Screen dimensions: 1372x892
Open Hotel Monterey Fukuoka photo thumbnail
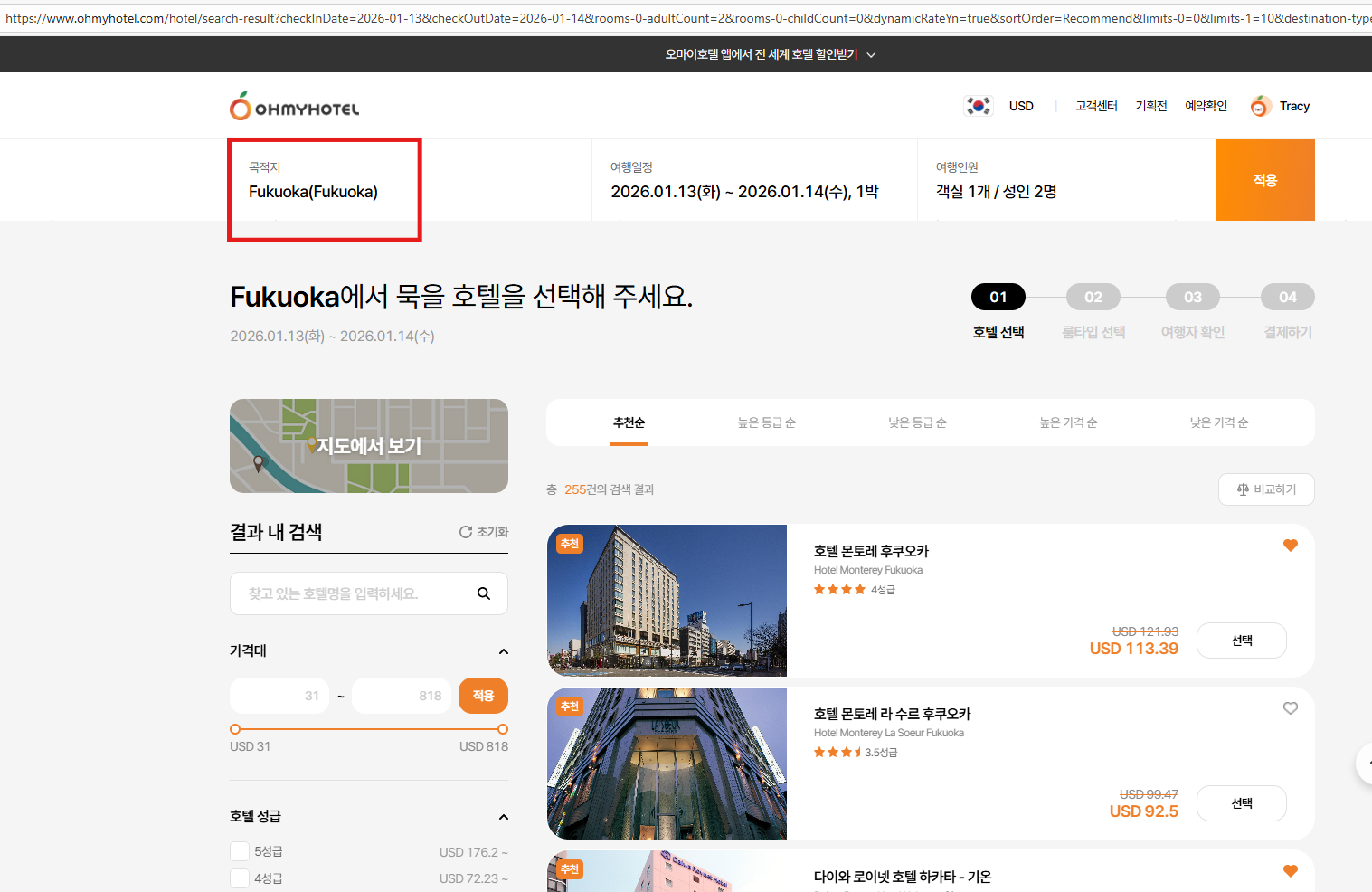click(667, 601)
